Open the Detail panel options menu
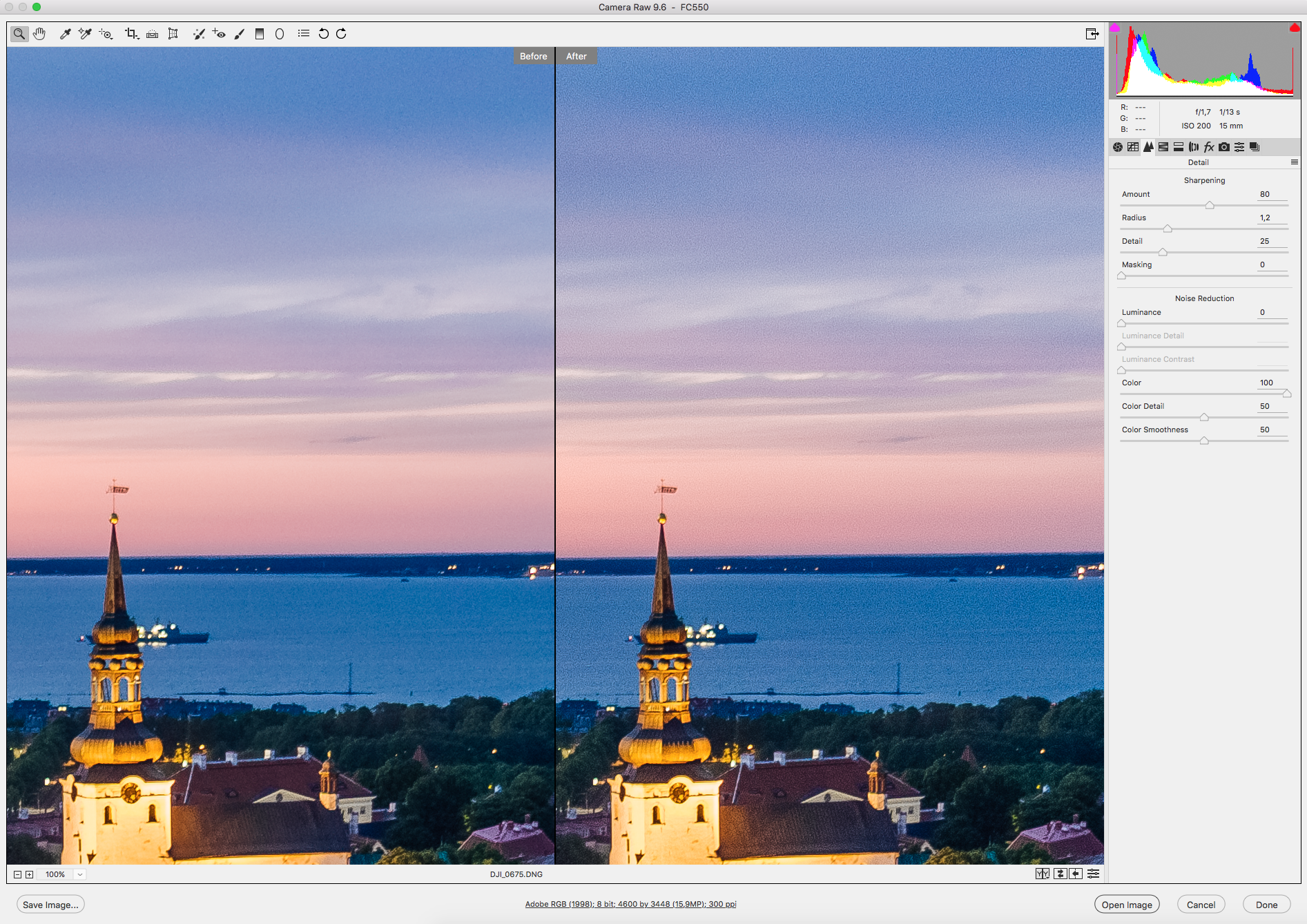Viewport: 1307px width, 924px height. (1294, 162)
